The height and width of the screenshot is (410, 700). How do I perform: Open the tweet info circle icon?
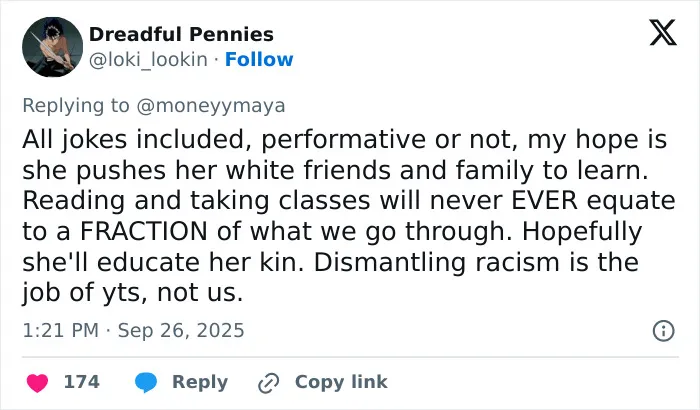663,331
